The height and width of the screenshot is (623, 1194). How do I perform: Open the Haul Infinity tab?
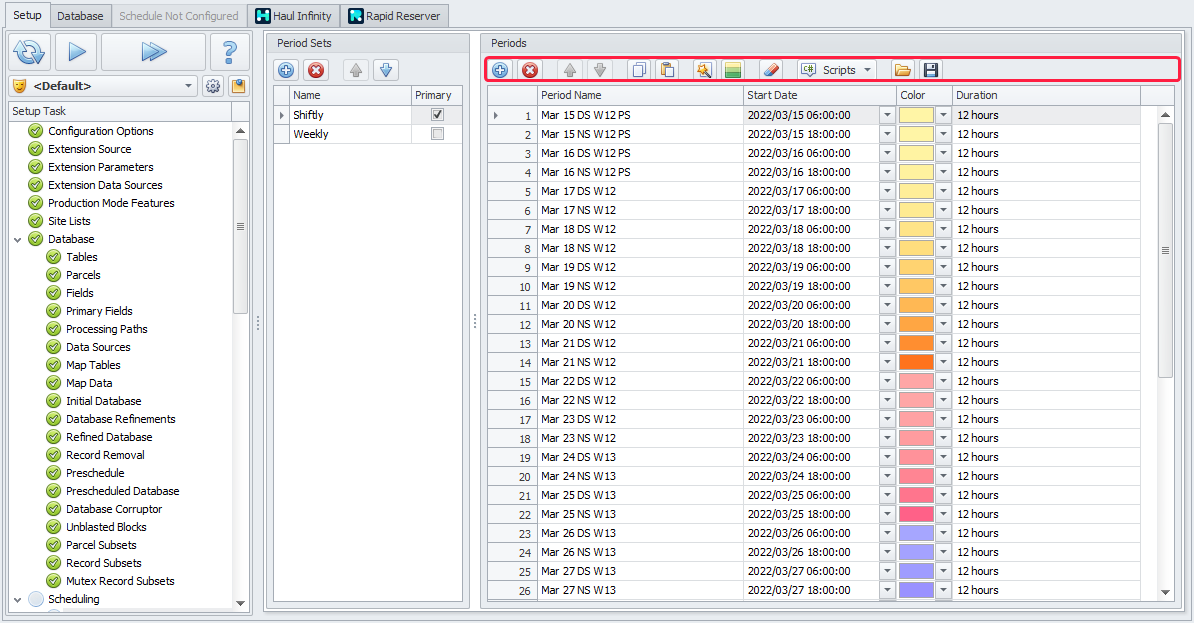point(294,16)
